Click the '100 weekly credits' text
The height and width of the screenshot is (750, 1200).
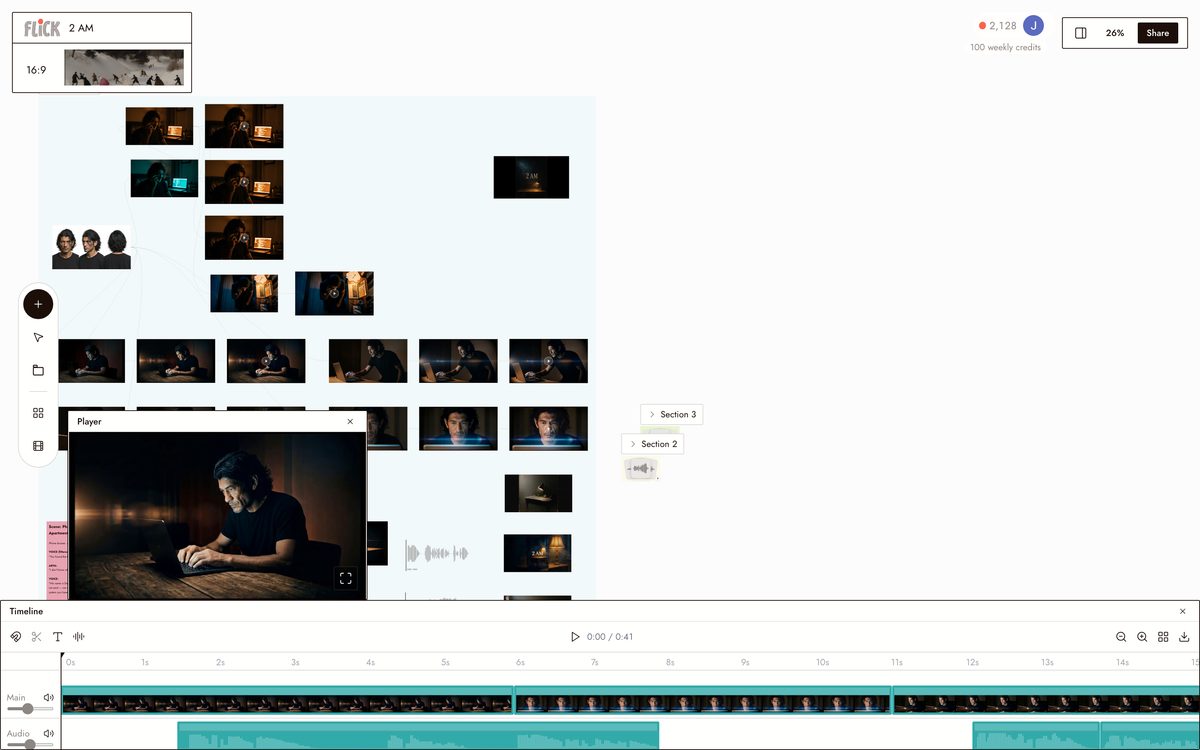click(x=1005, y=47)
